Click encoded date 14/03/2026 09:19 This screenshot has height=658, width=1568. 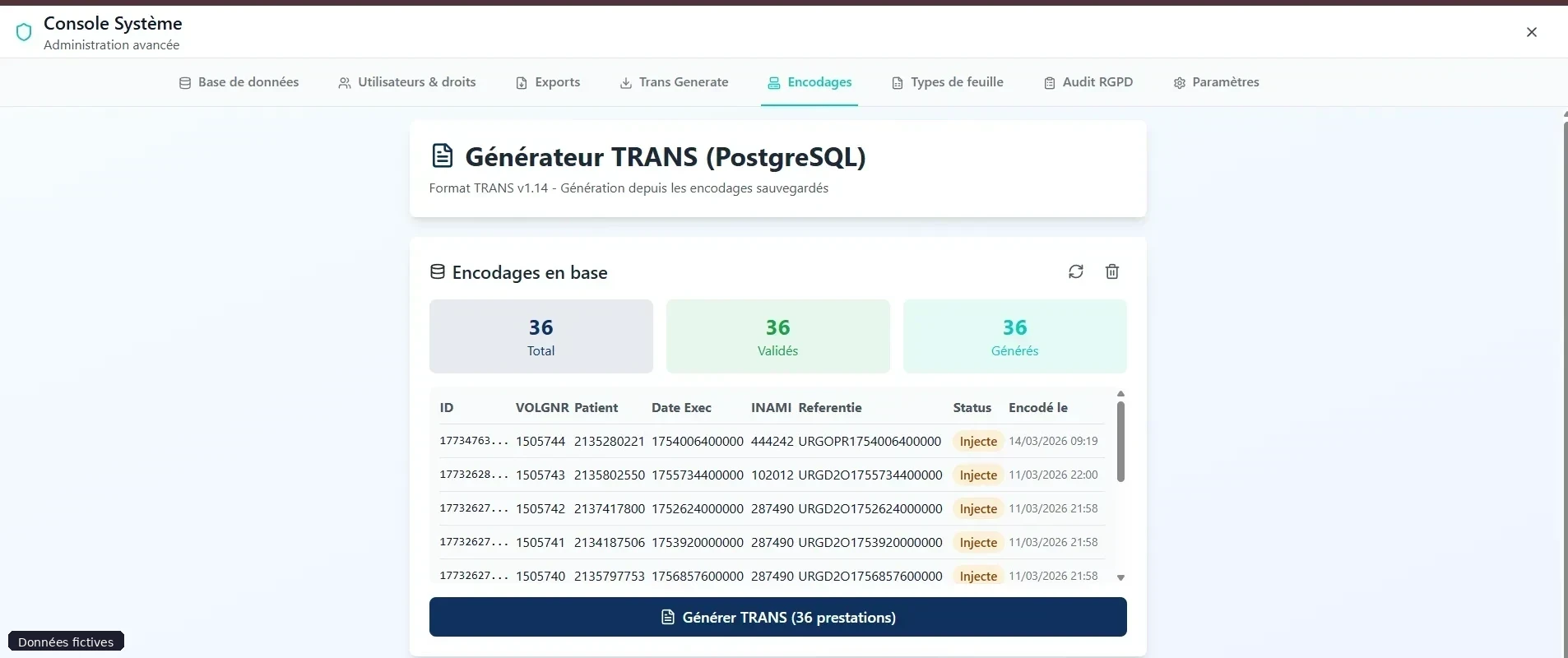coord(1053,442)
